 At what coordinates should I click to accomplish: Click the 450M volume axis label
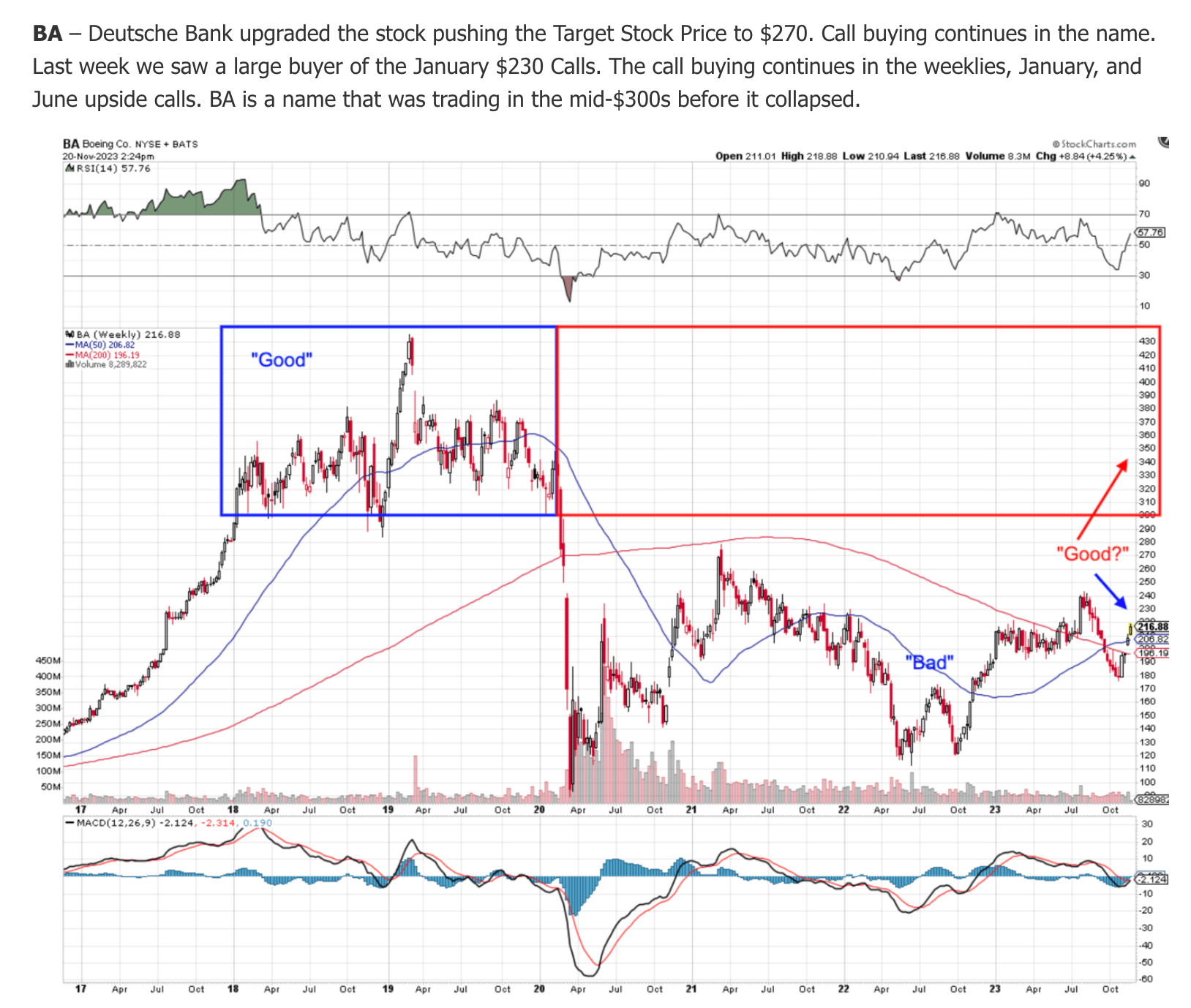pyautogui.click(x=48, y=660)
